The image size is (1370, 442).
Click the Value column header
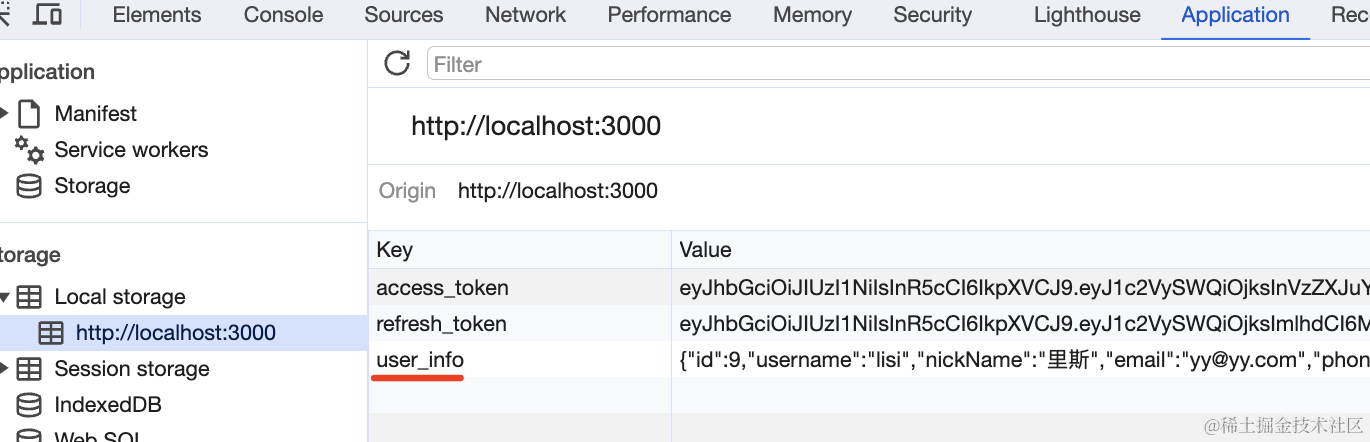(x=705, y=250)
